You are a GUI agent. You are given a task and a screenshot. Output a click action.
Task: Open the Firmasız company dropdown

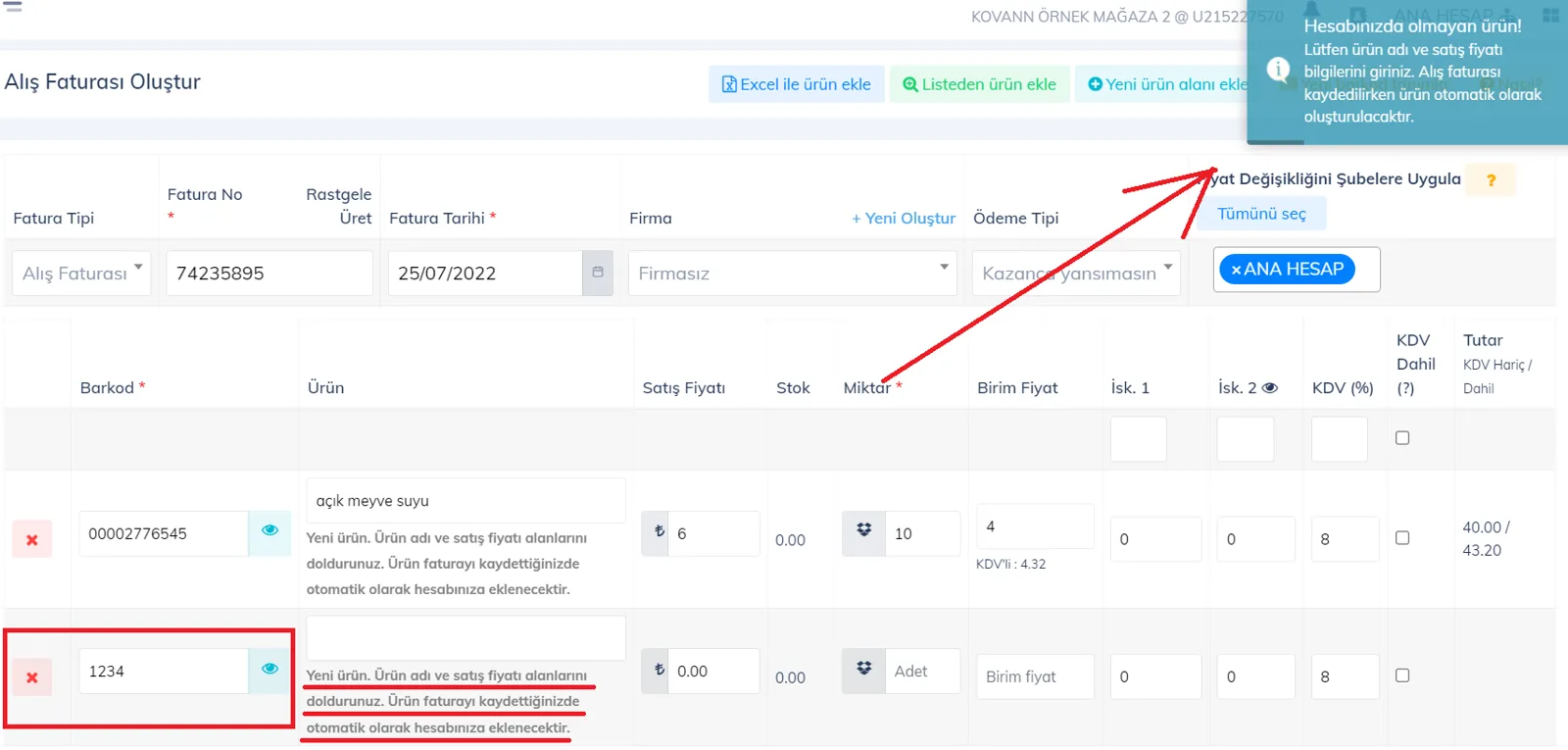coord(792,273)
